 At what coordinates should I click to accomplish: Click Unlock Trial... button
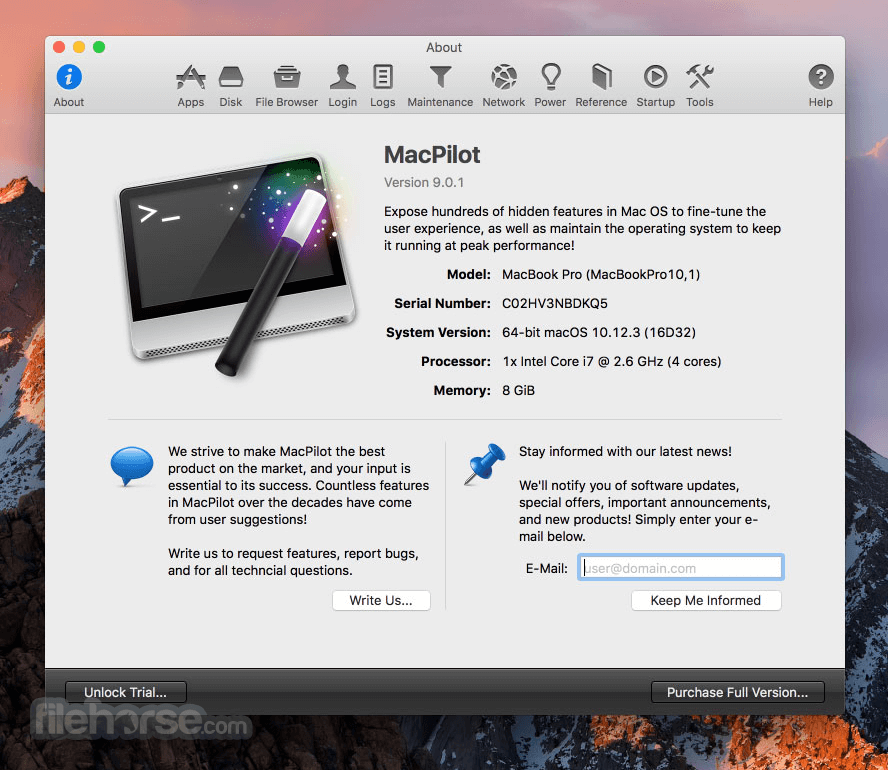tap(126, 692)
